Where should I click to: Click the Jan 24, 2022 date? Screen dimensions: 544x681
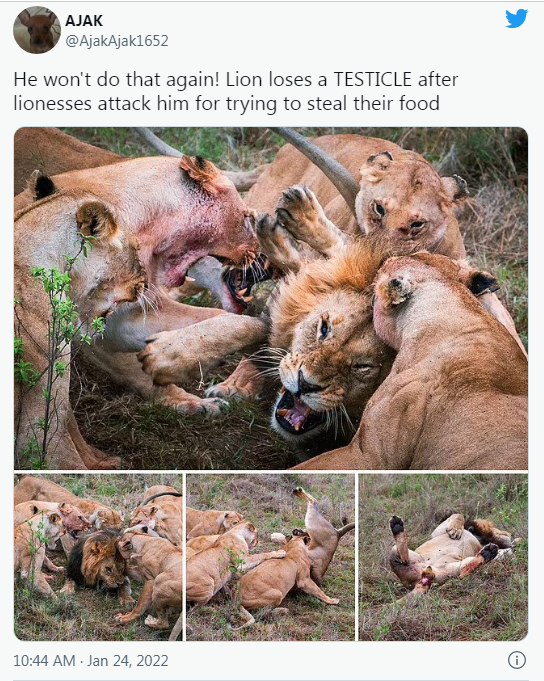(x=128, y=661)
